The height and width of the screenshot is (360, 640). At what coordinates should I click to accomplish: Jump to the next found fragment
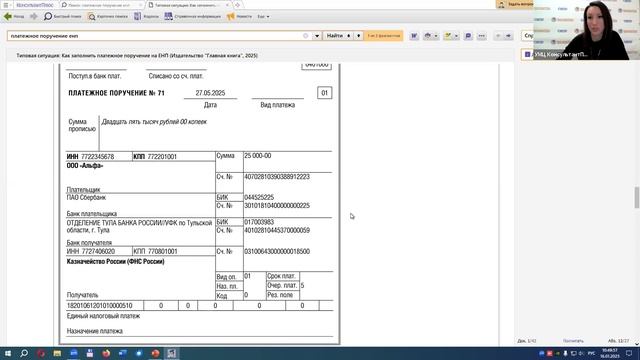[x=358, y=36]
